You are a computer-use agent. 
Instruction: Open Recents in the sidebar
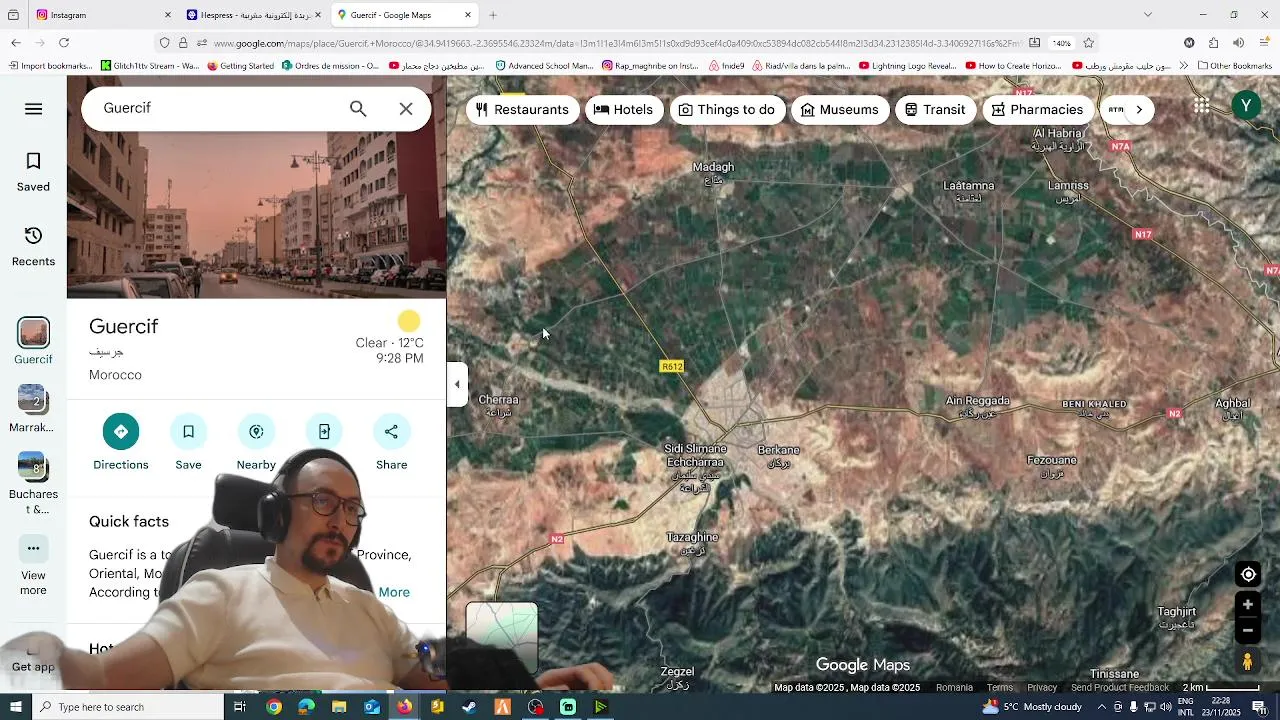coord(33,247)
